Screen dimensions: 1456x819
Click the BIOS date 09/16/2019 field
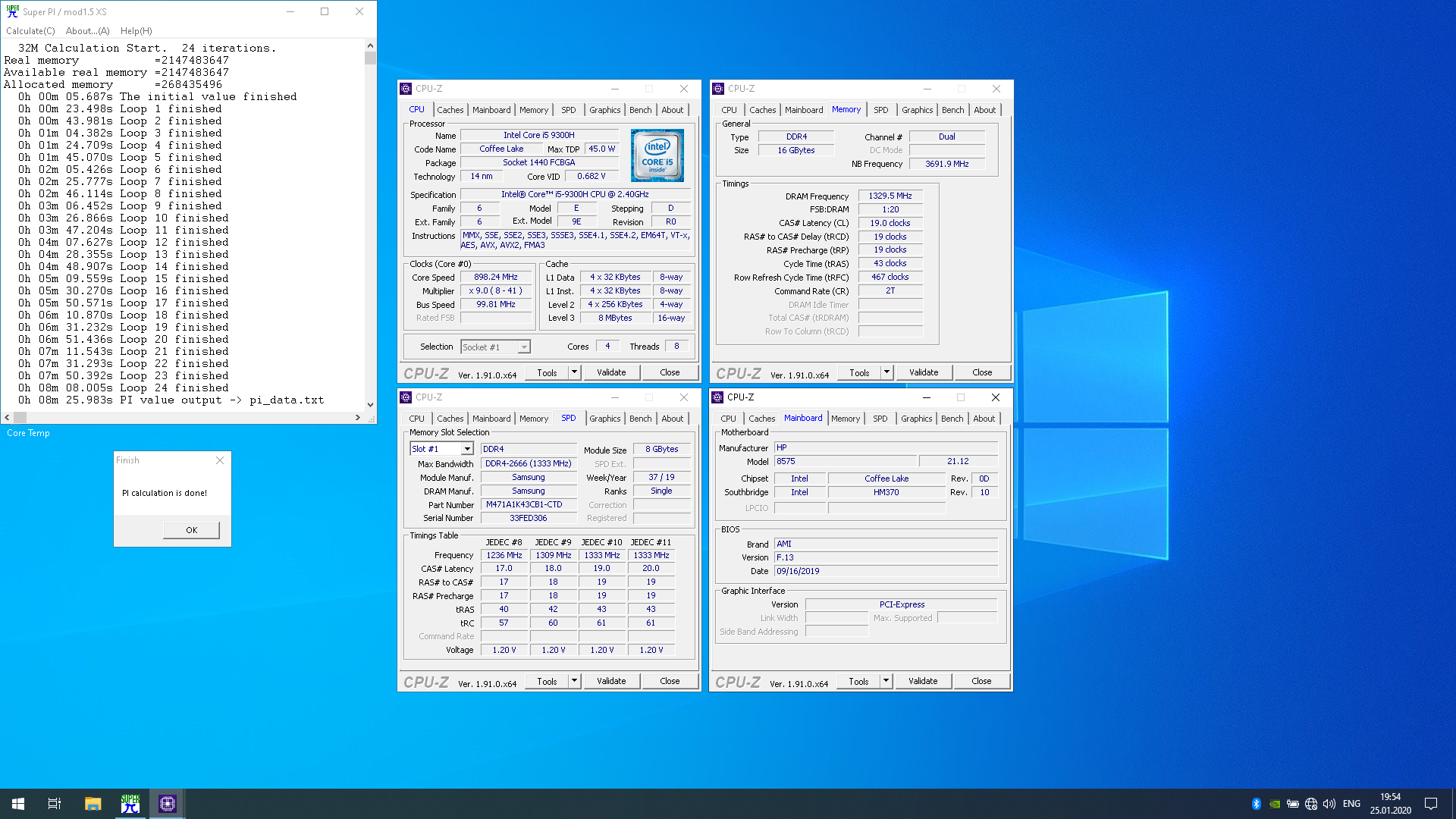click(886, 571)
